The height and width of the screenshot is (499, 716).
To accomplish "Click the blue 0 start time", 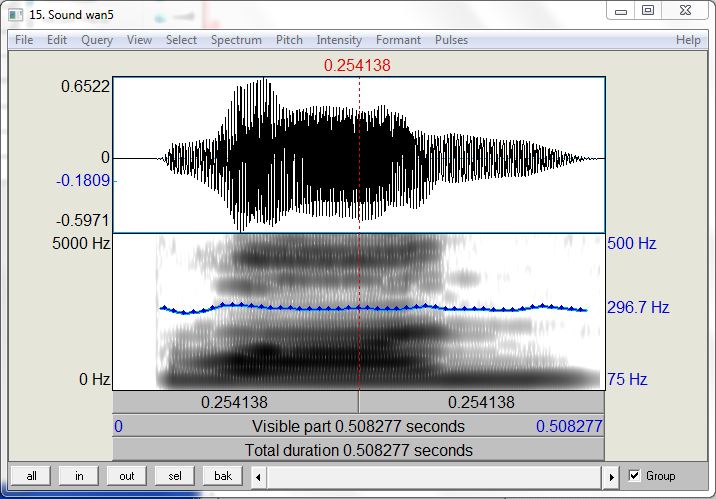I will pyautogui.click(x=118, y=426).
